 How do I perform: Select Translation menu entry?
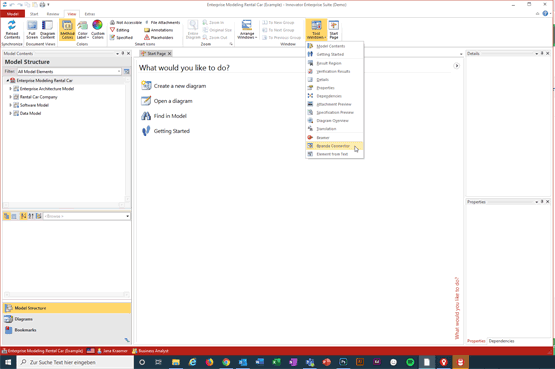tap(334, 129)
